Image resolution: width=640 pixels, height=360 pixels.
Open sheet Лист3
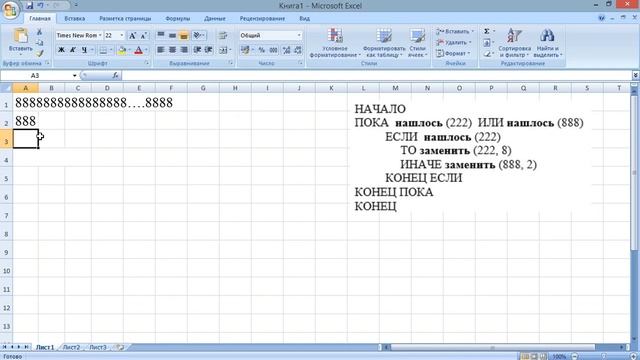(98, 347)
